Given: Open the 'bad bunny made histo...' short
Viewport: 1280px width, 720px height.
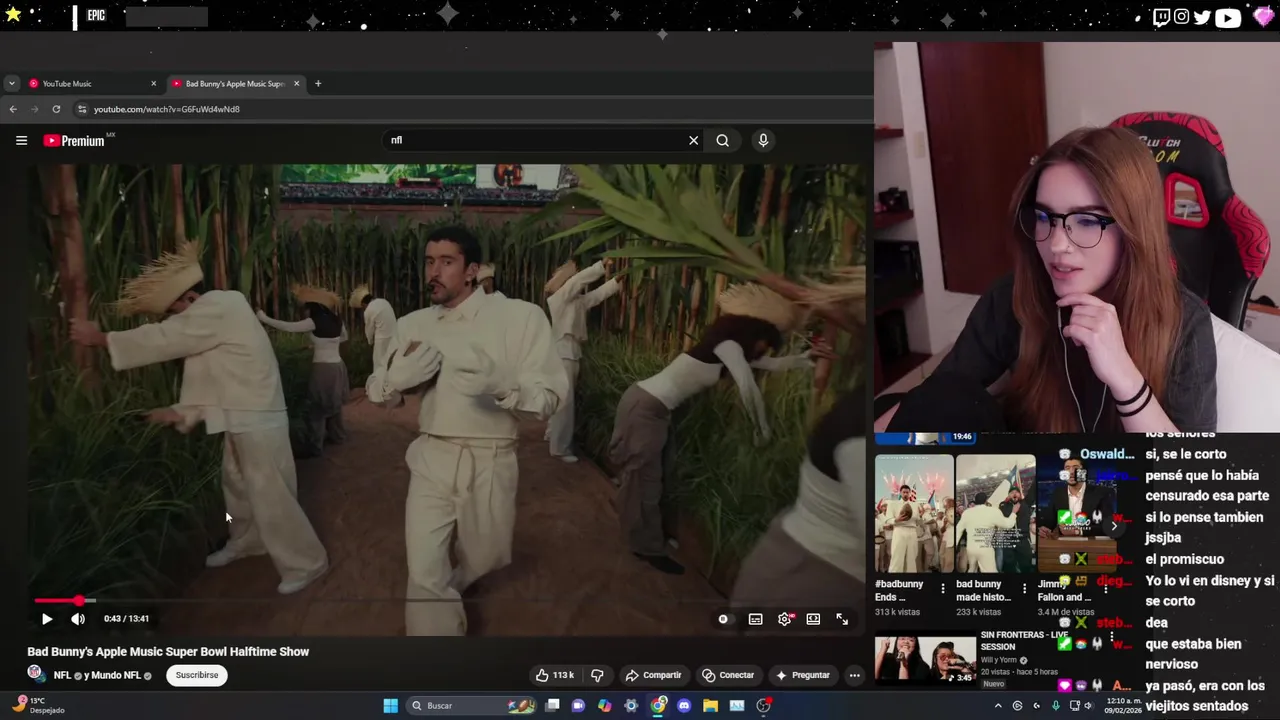Looking at the screenshot, I should click(x=995, y=514).
